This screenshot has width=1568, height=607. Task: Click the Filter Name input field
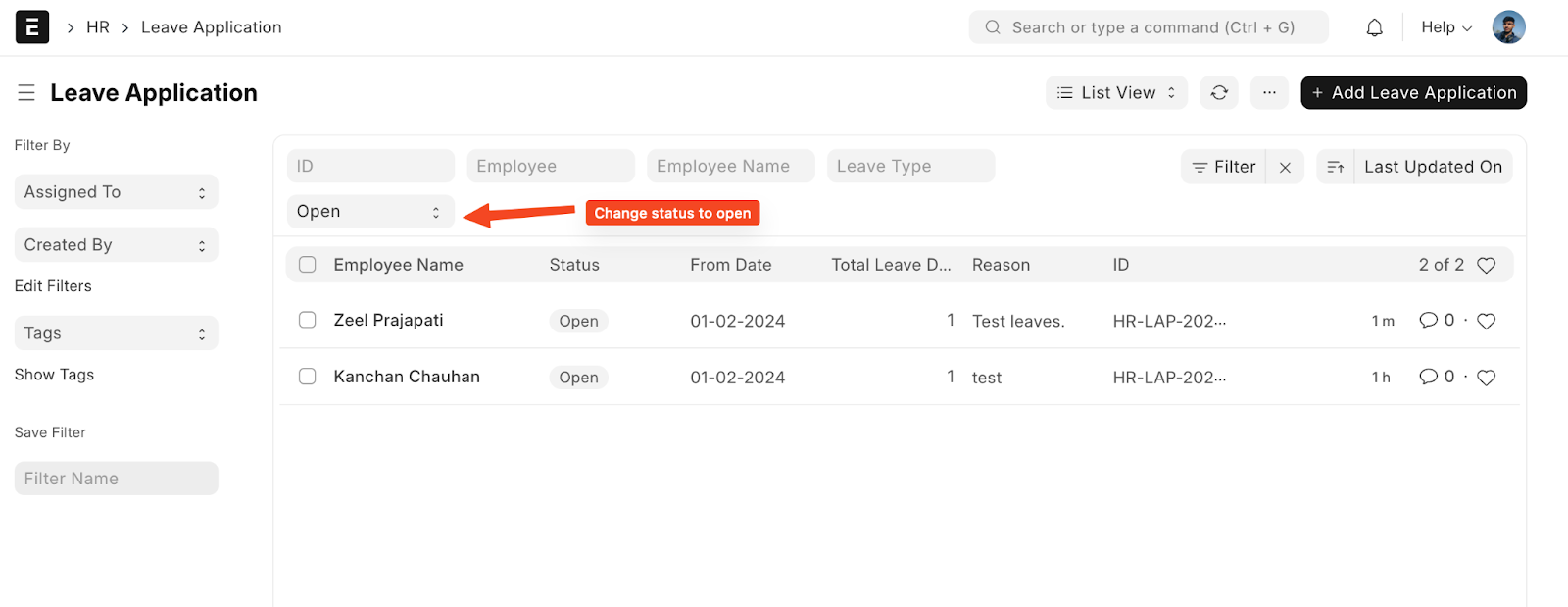(x=116, y=479)
